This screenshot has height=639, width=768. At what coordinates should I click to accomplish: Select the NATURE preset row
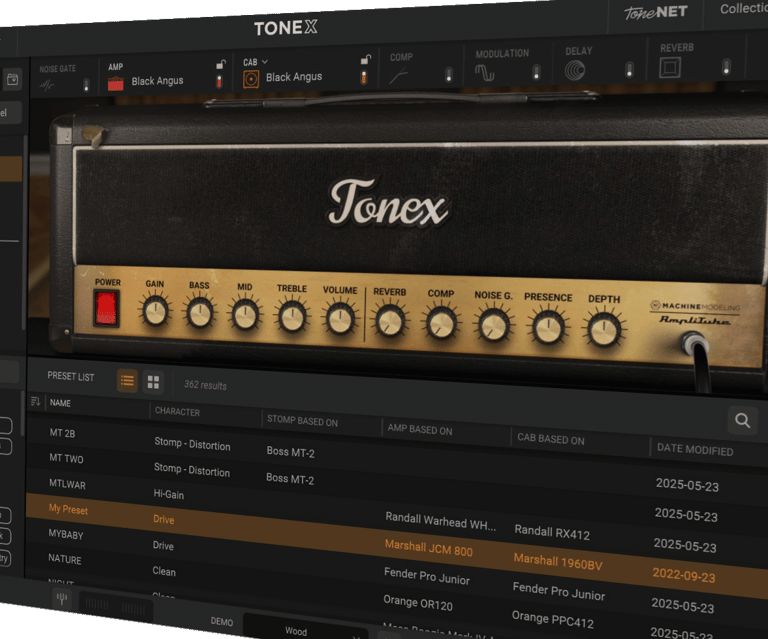(x=65, y=559)
